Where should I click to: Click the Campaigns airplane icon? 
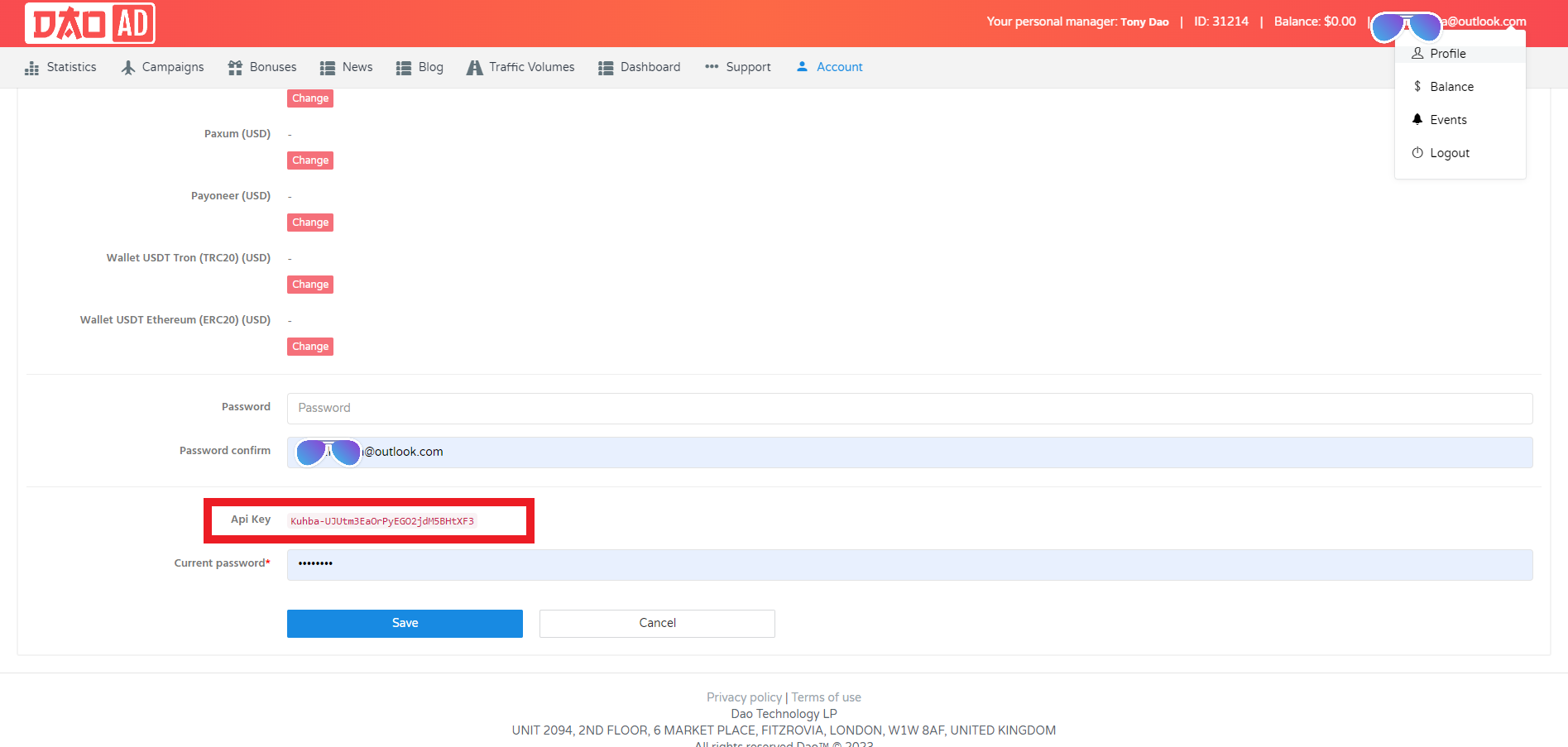click(x=128, y=68)
